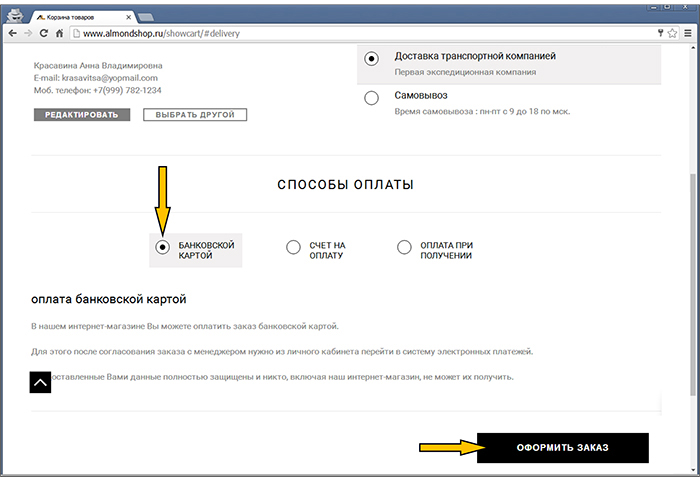
Task: Submit with the Оформить заказ button
Action: point(562,448)
